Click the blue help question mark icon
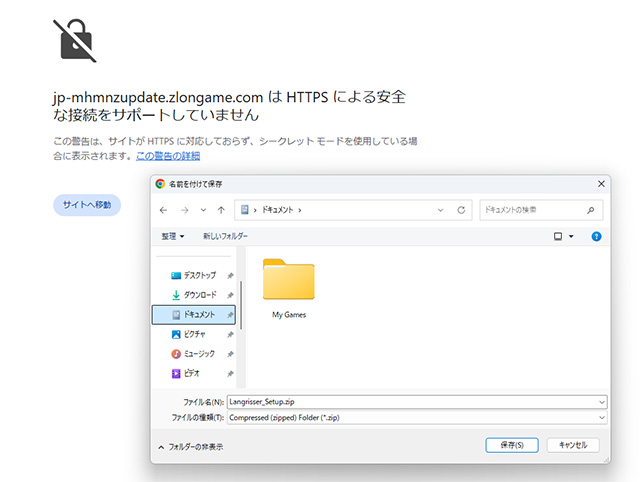 (x=596, y=236)
